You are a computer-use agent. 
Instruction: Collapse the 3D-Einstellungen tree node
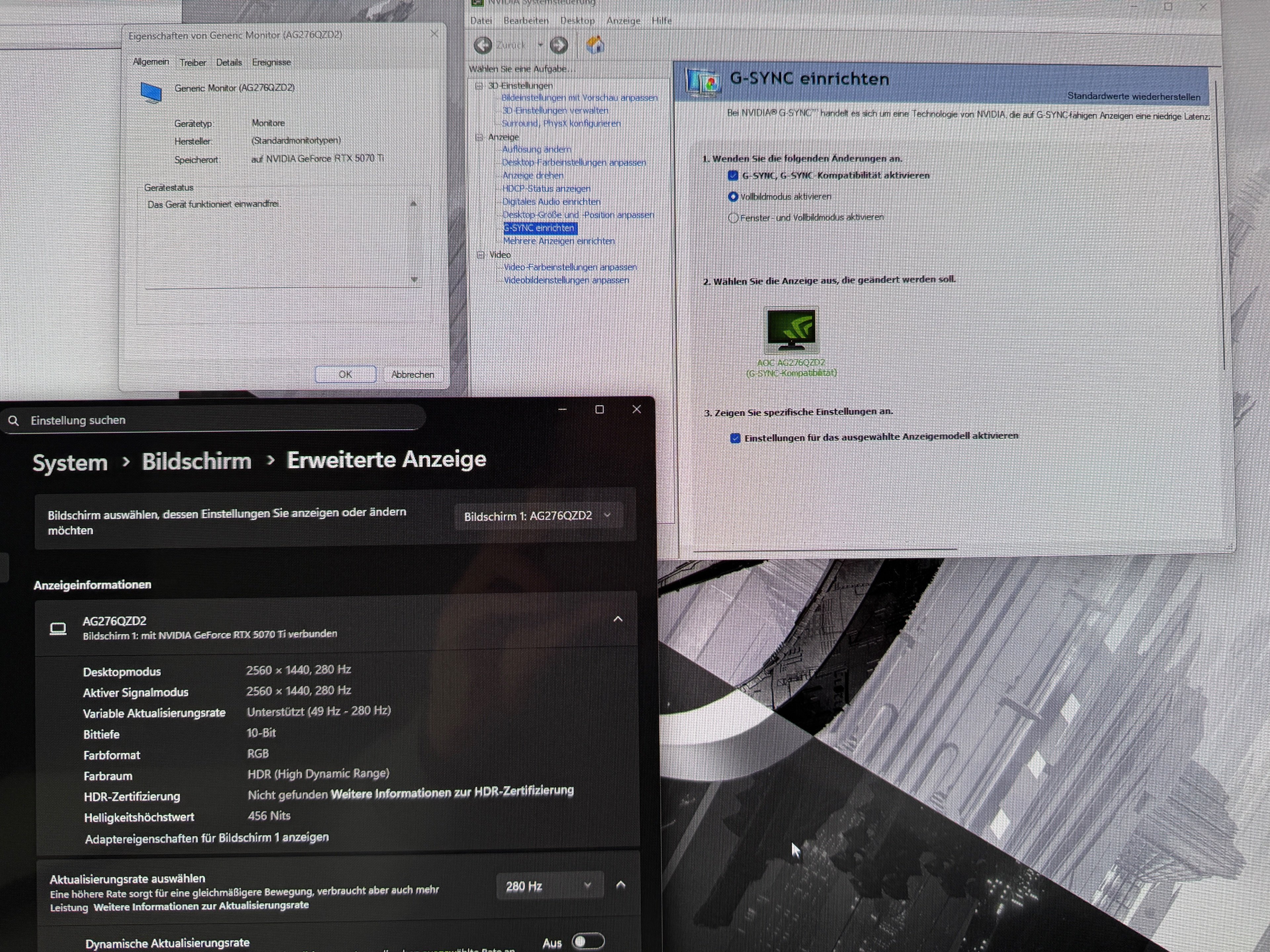coord(478,86)
